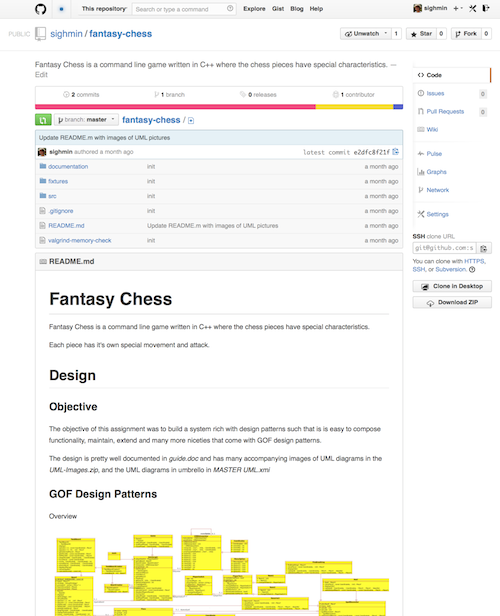Click the sighmin avatar in header
This screenshot has width=500, height=616.
click(x=417, y=8)
